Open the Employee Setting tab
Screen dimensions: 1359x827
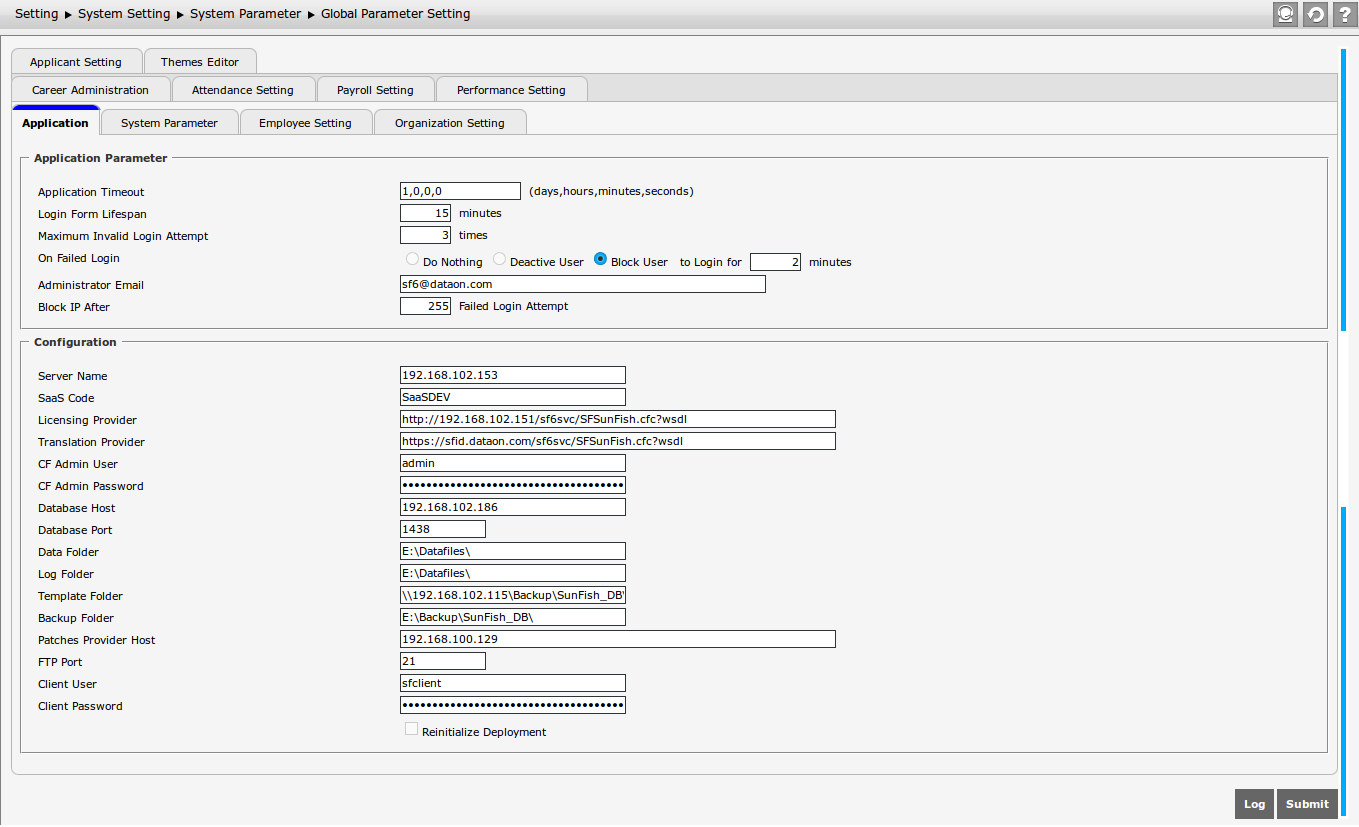[305, 123]
